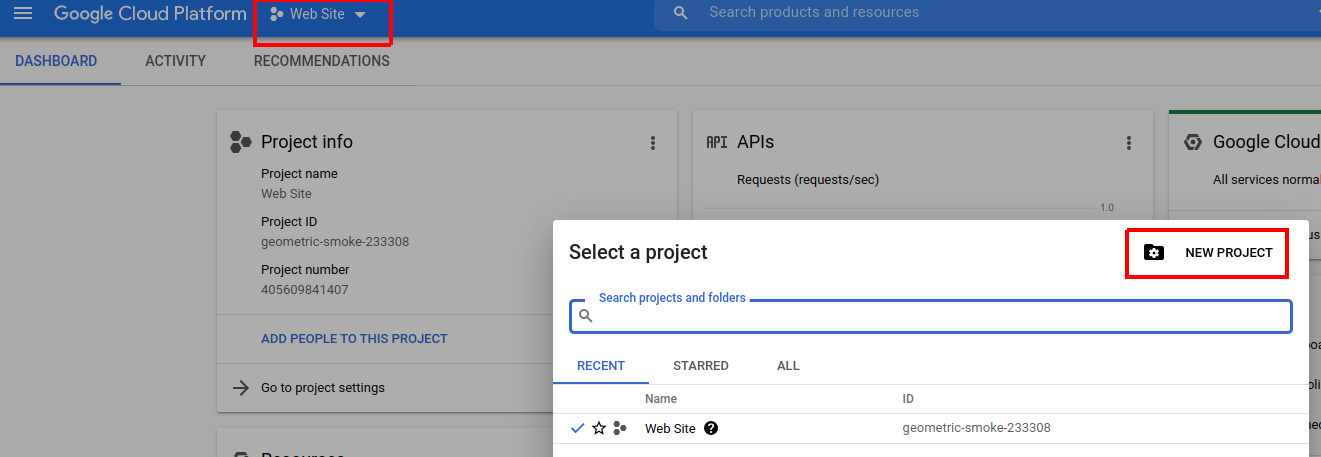Focus the Search projects and folders field
The height and width of the screenshot is (457, 1321).
coord(940,316)
